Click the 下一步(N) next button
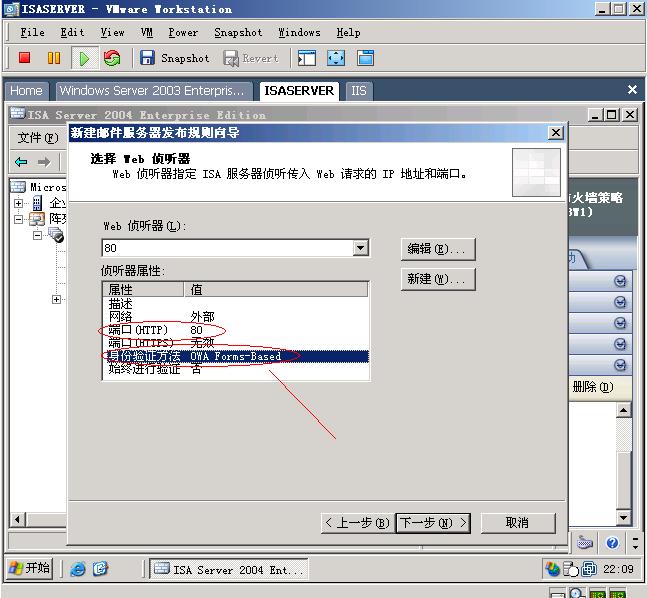 433,523
